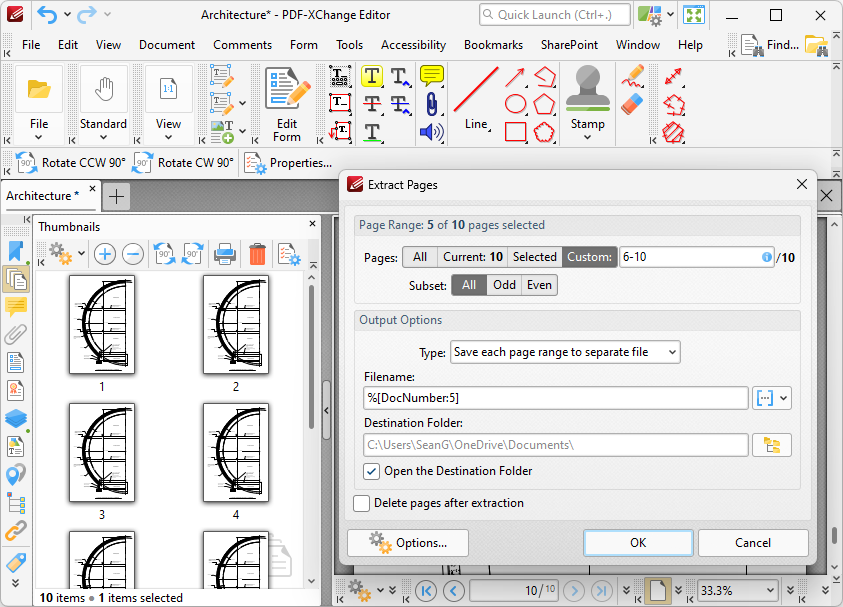This screenshot has width=843, height=607.
Task: Select the Sticky Note comment tool
Action: [432, 76]
